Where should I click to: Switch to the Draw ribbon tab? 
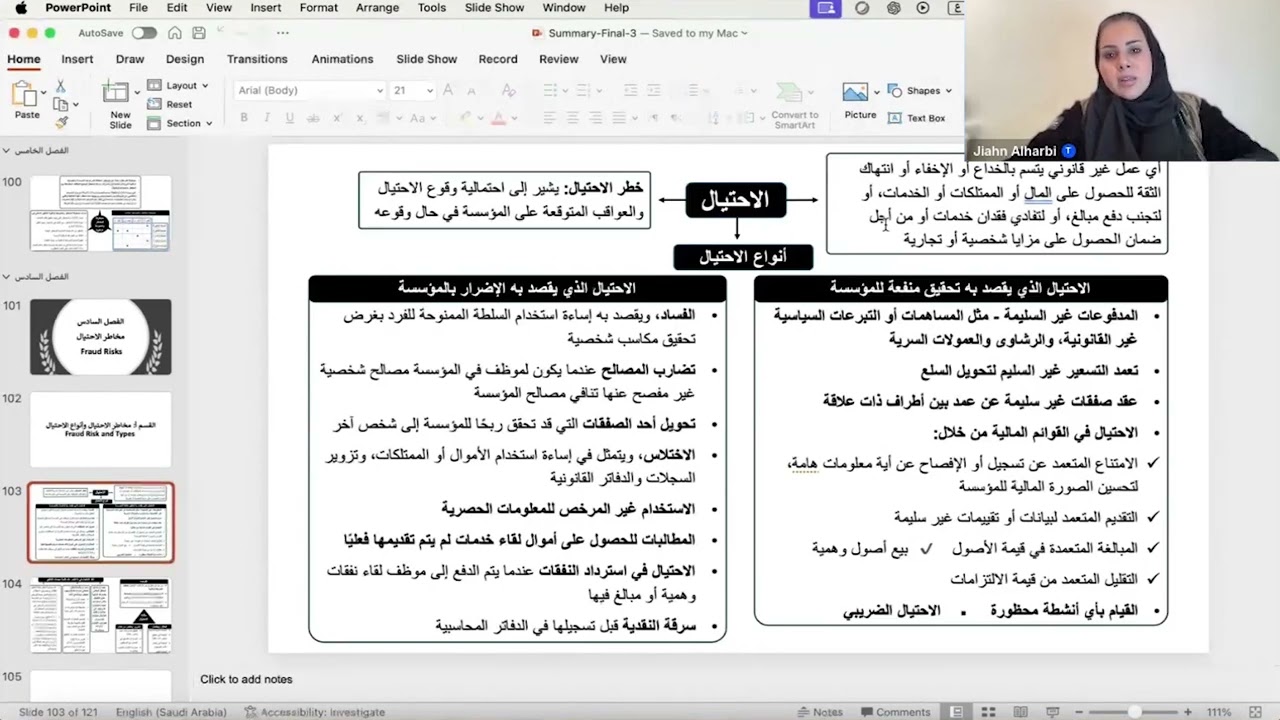(x=130, y=59)
